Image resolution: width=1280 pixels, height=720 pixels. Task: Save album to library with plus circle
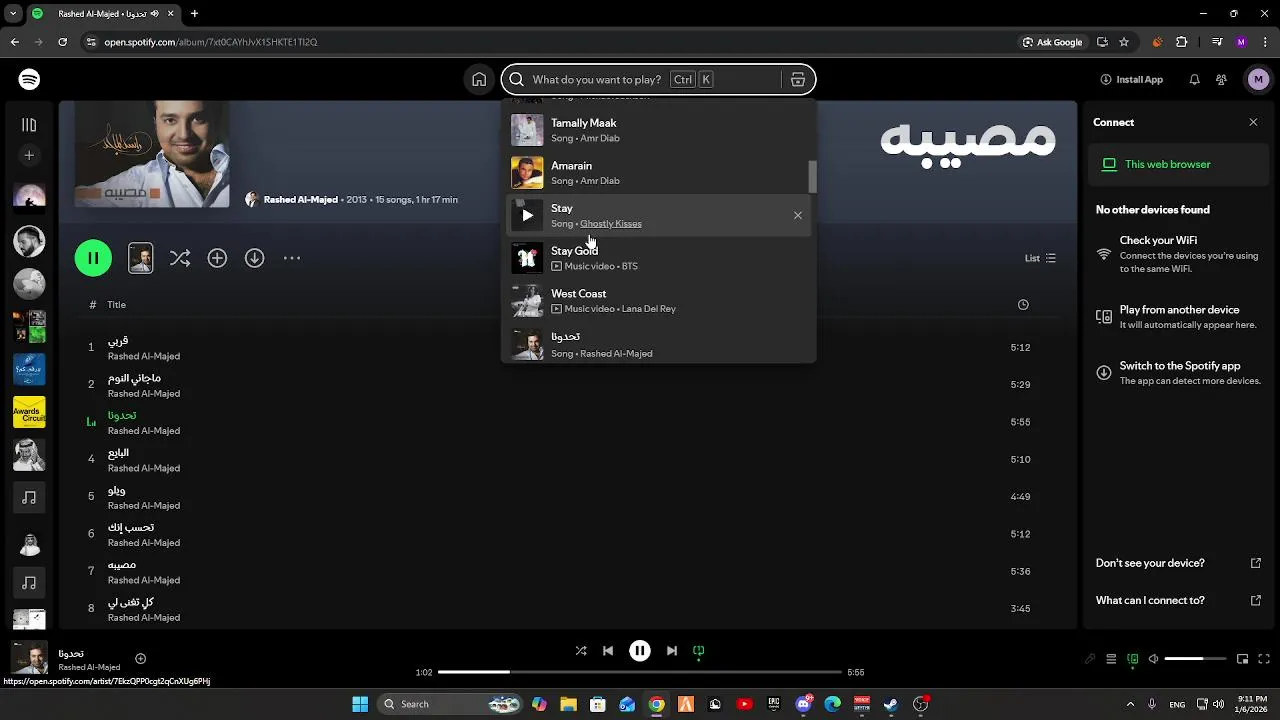217,258
